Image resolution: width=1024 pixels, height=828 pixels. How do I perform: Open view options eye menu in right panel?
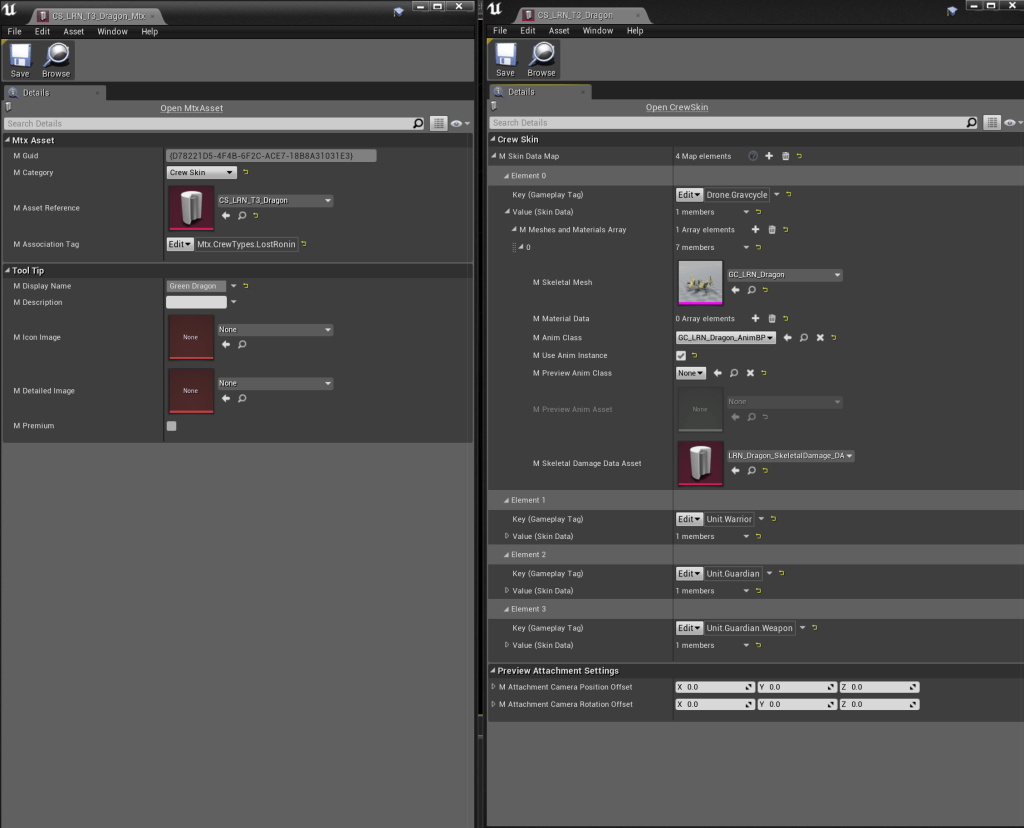click(1012, 123)
